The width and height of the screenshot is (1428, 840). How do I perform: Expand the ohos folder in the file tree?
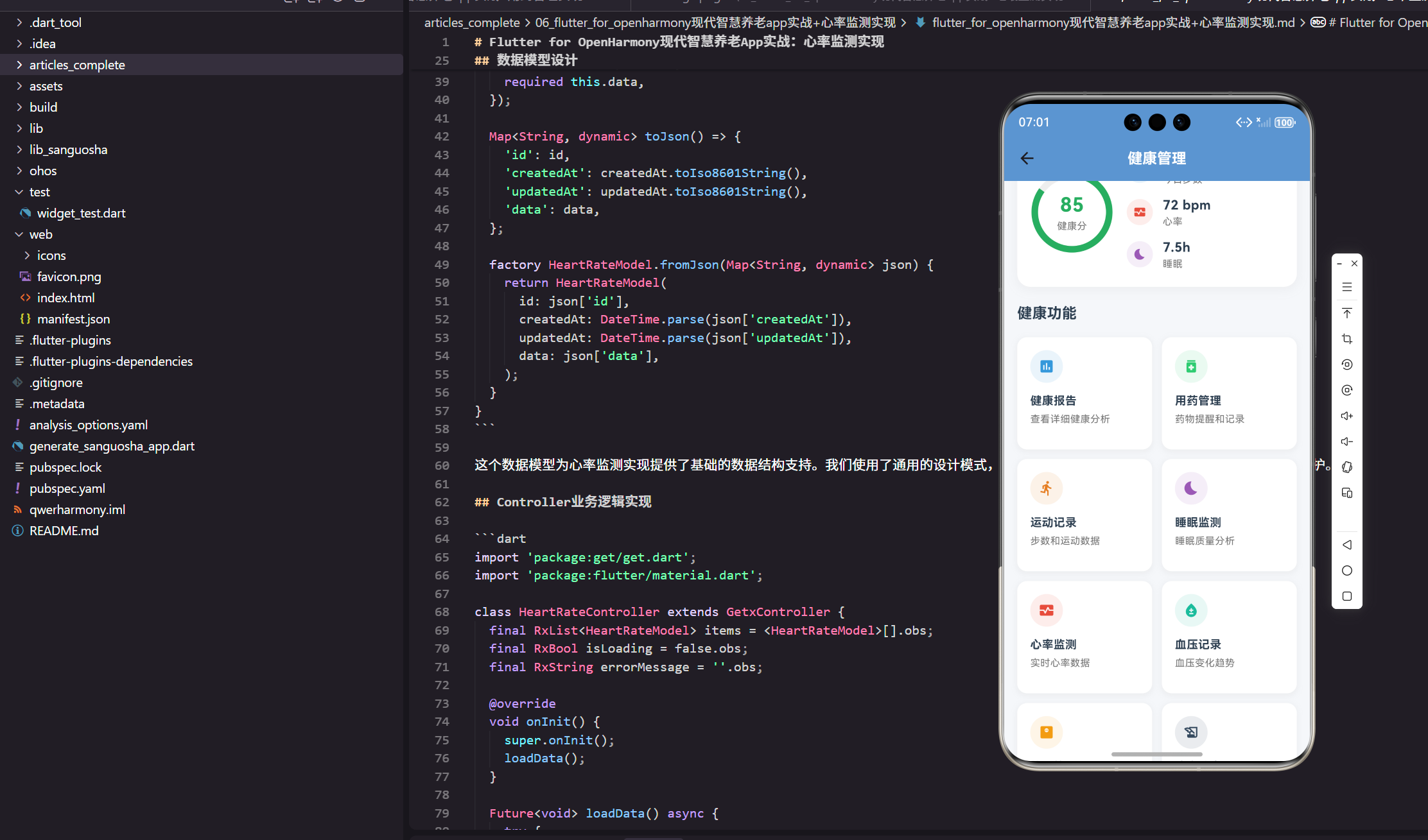[43, 170]
